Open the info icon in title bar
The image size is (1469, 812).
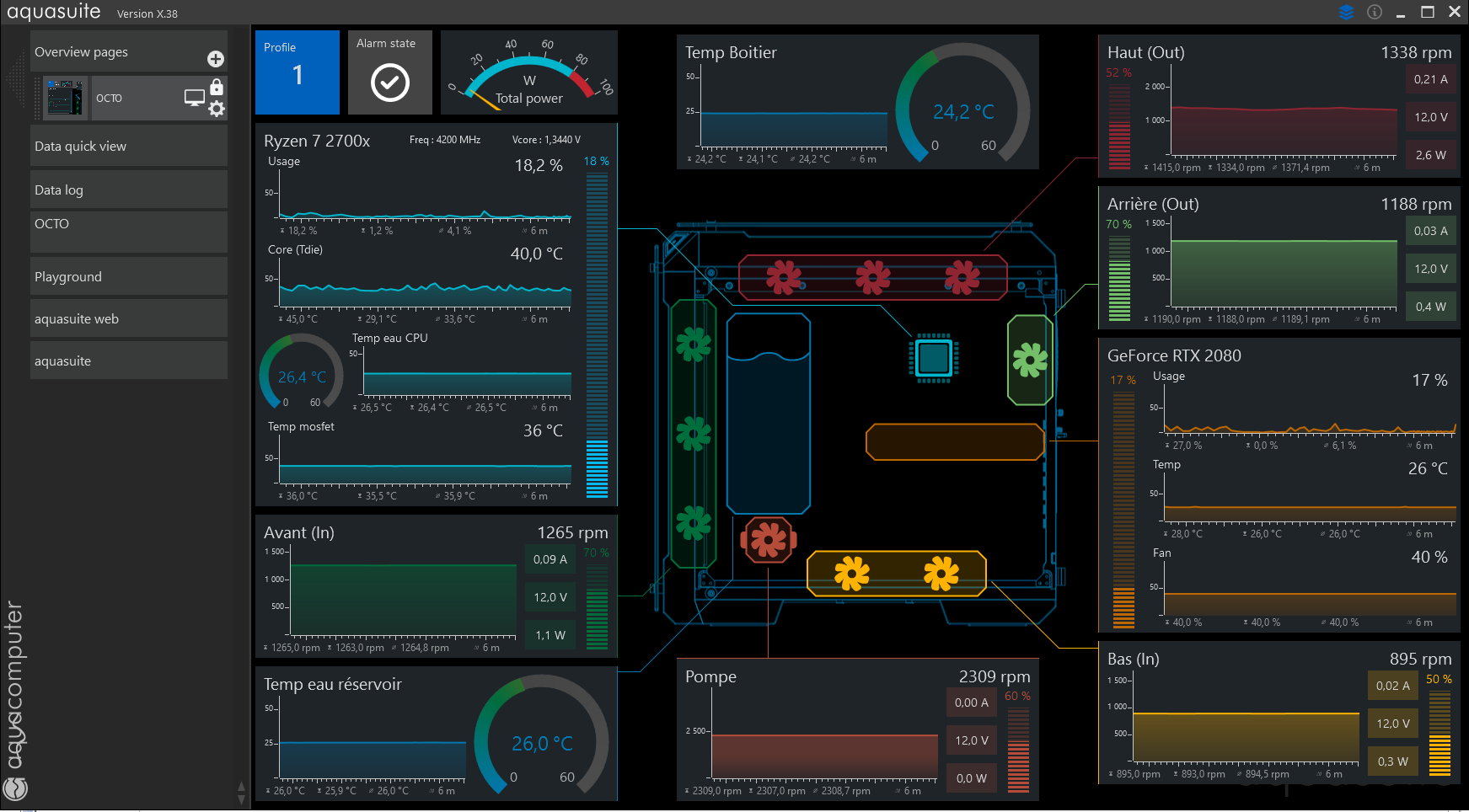(1375, 12)
